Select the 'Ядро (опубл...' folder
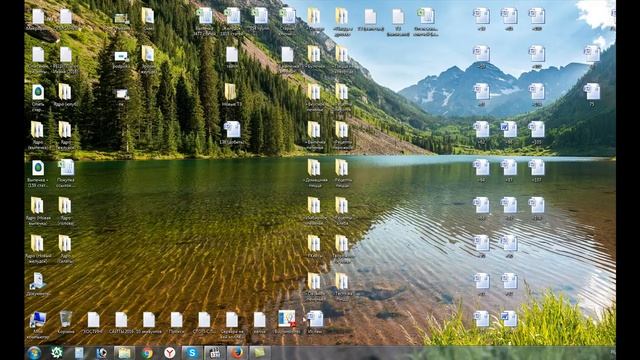640x360 pixels. pos(65,95)
